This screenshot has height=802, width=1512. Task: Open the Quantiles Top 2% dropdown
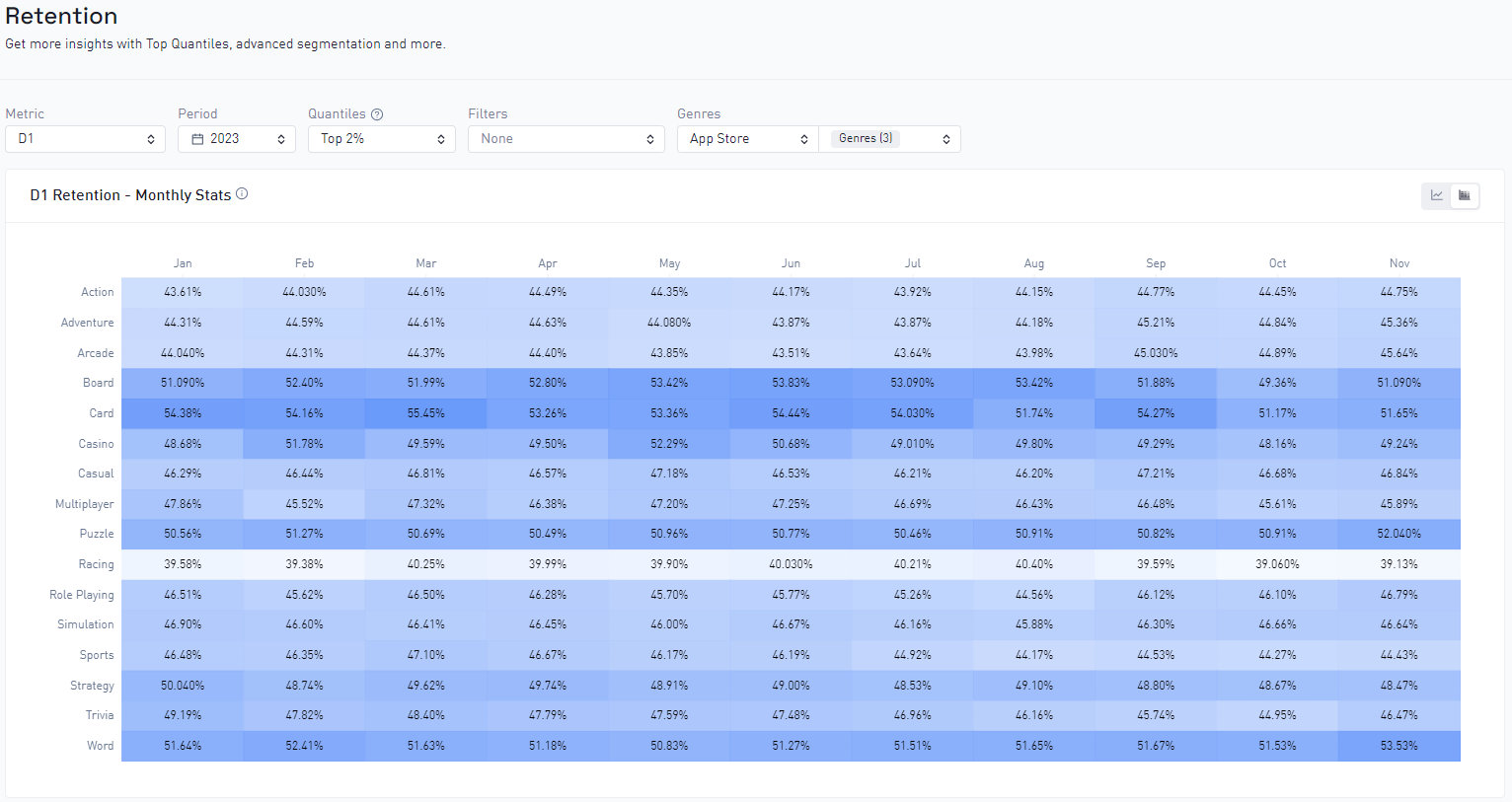pyautogui.click(x=381, y=139)
